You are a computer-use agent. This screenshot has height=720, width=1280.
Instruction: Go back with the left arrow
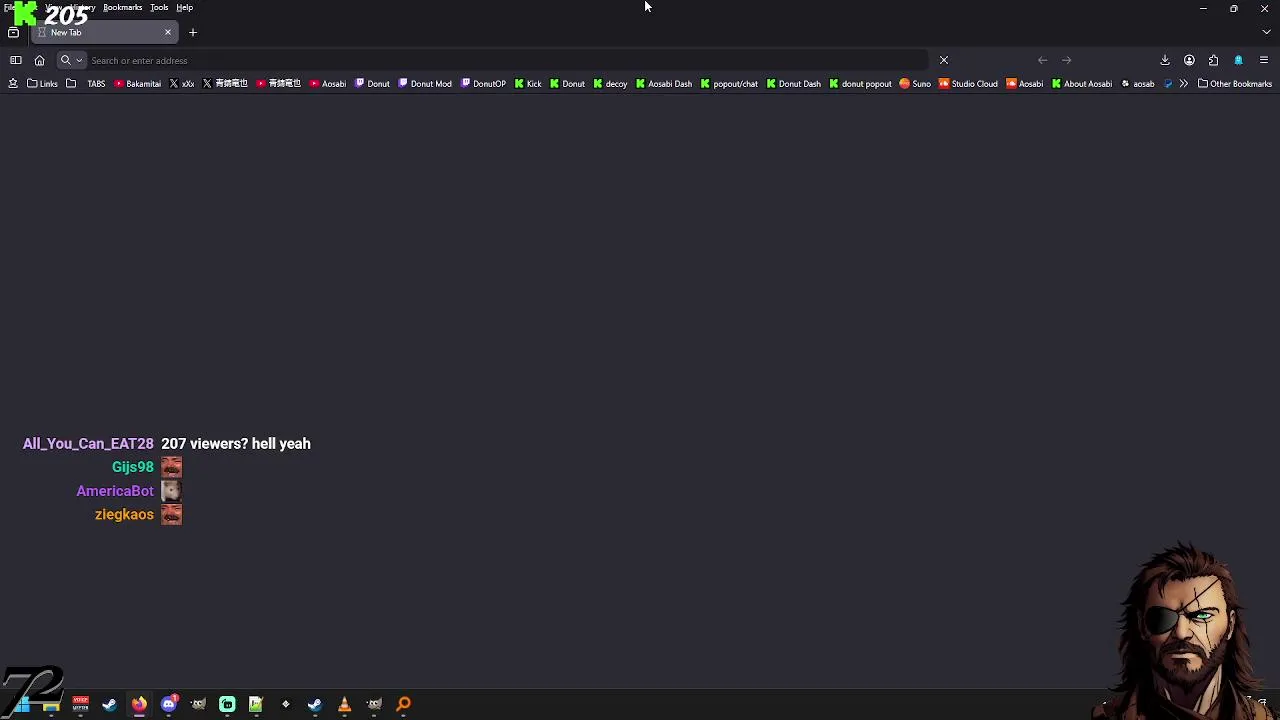click(x=1042, y=60)
